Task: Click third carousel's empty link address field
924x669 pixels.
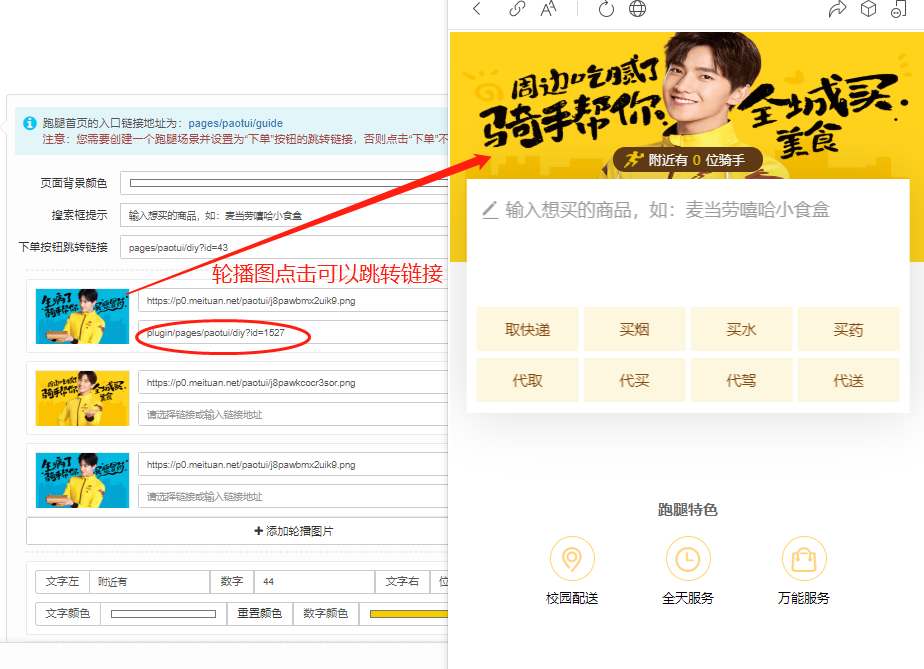Action: pos(293,496)
